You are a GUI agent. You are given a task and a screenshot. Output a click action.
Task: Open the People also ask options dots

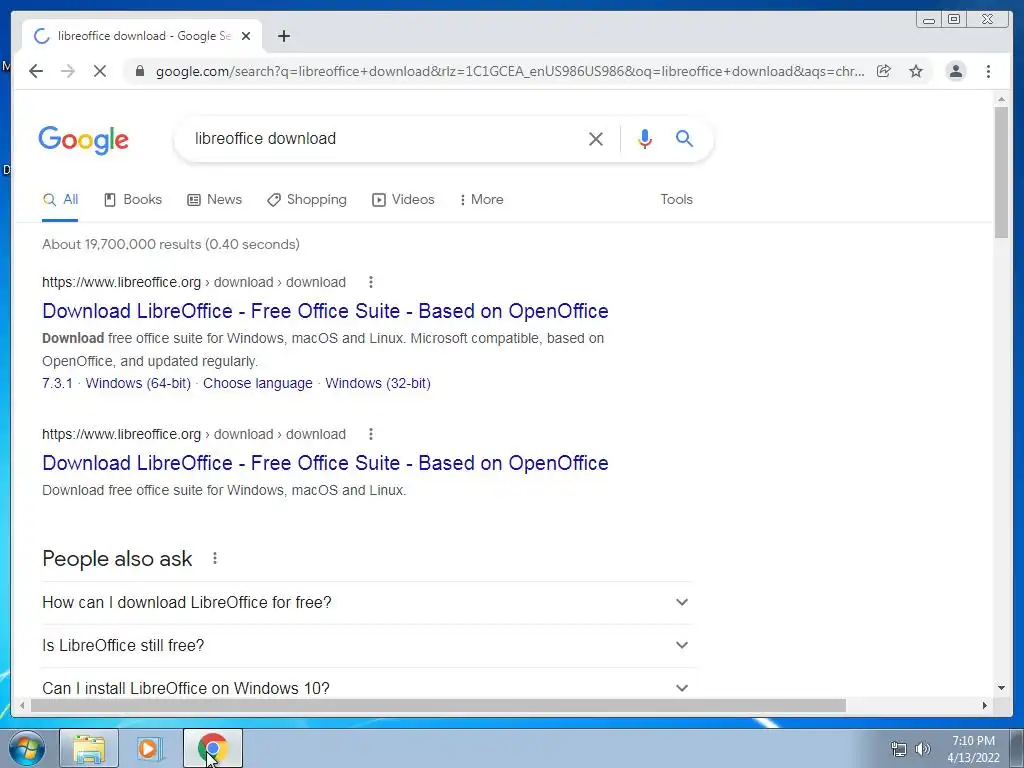tap(215, 558)
